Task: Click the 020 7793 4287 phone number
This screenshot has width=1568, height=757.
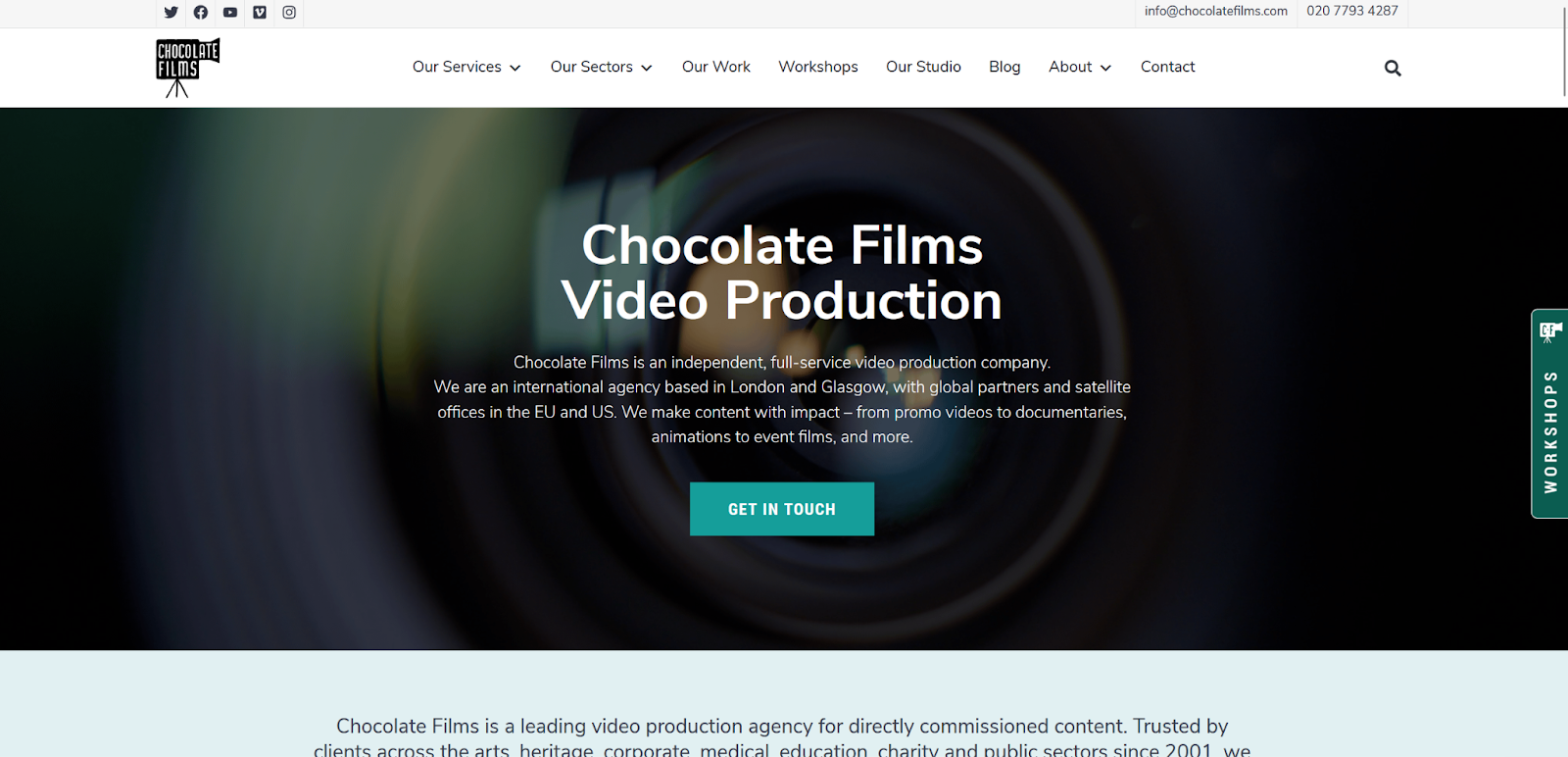Action: click(x=1352, y=11)
